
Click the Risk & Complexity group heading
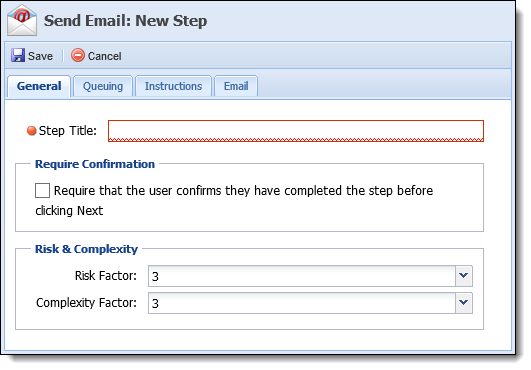pyautogui.click(x=86, y=249)
